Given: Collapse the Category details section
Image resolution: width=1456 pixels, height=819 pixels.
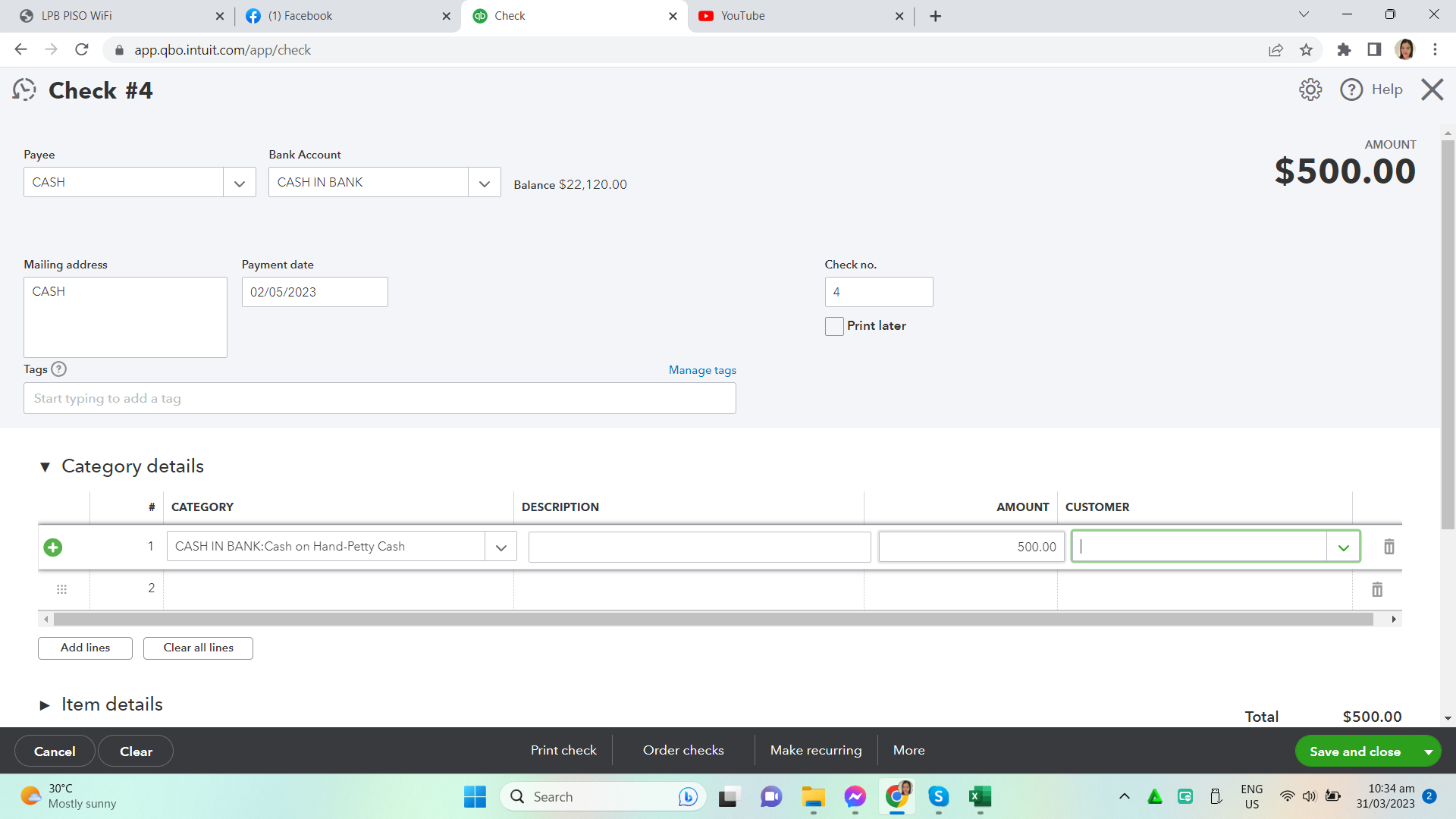Looking at the screenshot, I should pyautogui.click(x=45, y=467).
